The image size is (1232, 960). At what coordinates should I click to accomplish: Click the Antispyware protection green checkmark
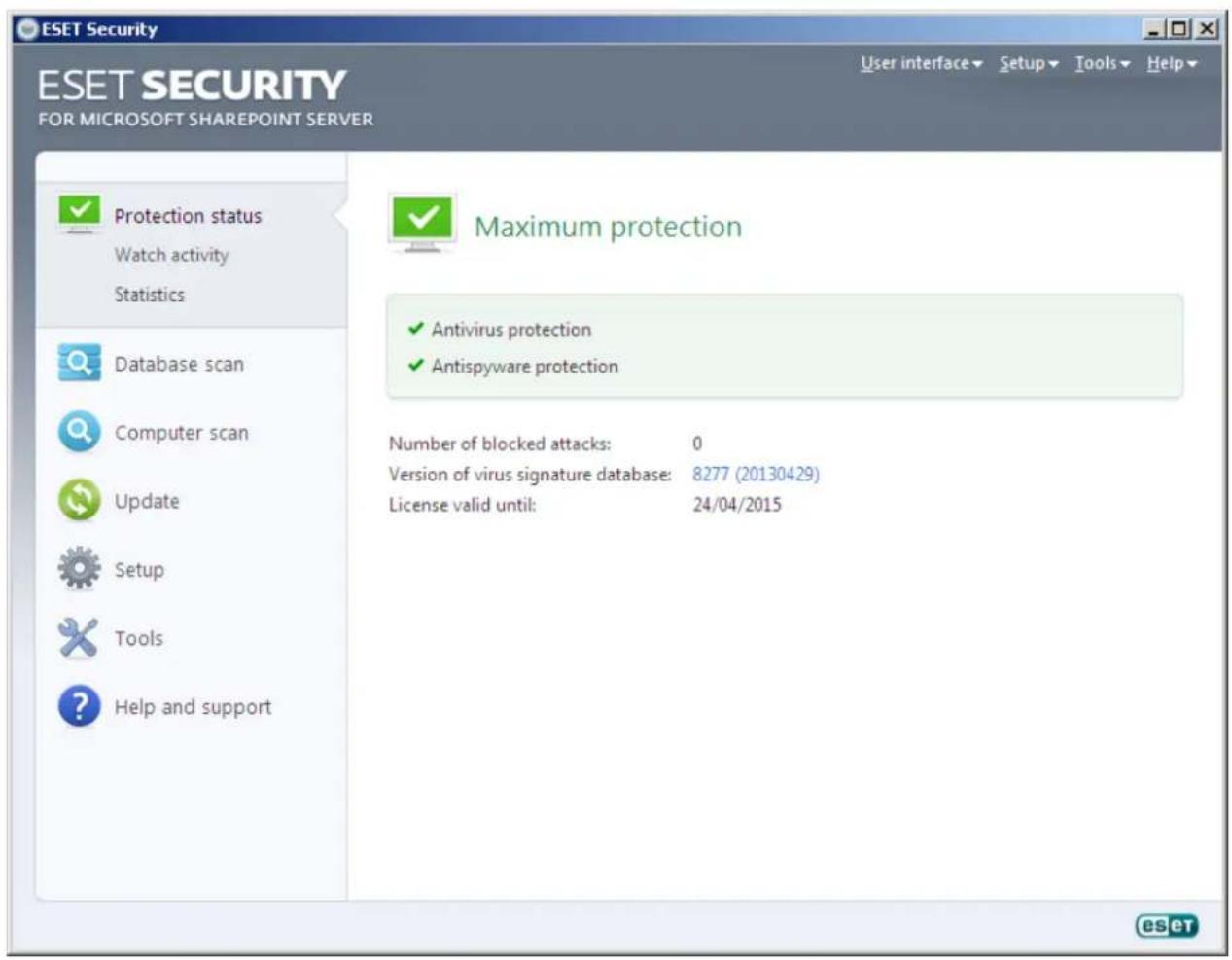[x=416, y=366]
